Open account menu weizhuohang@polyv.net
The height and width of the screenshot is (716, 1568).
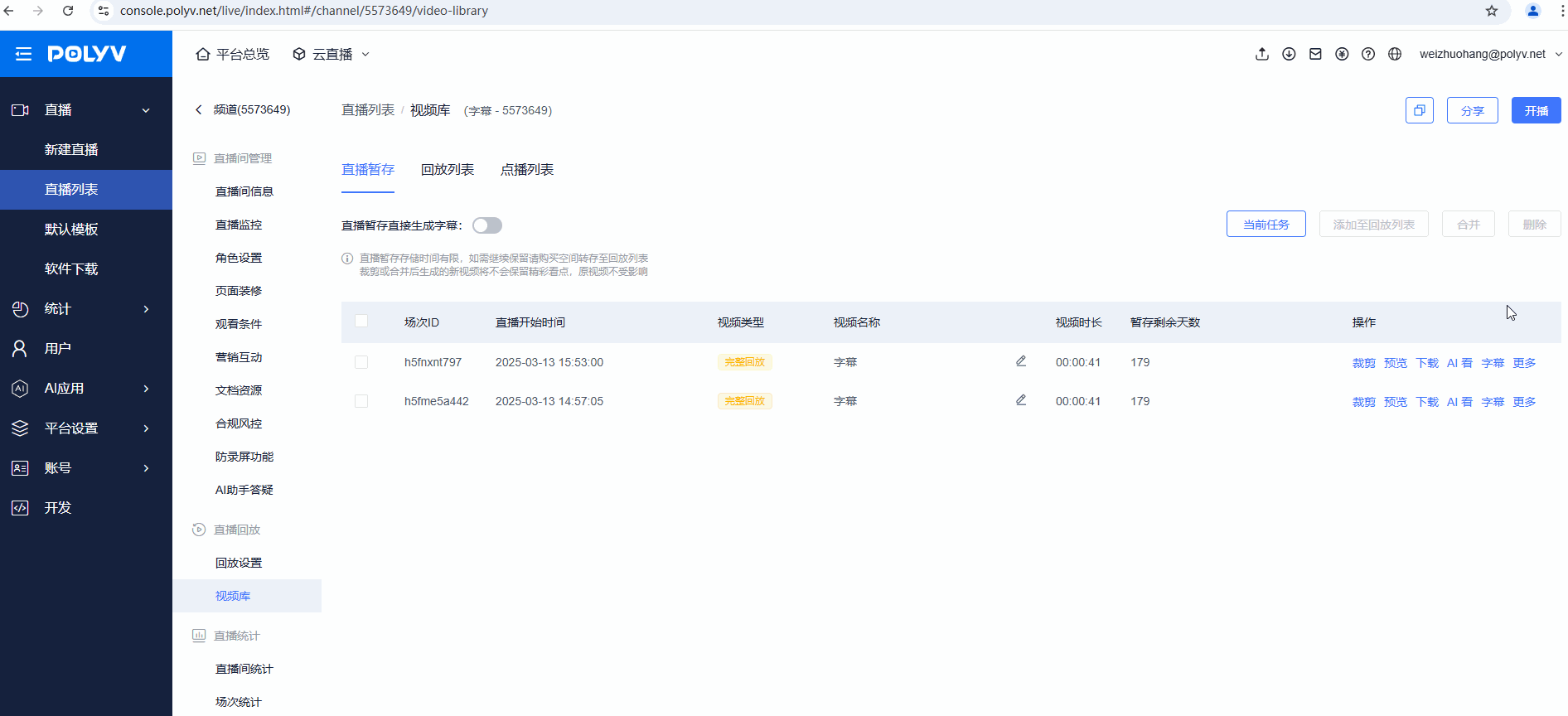pyautogui.click(x=1490, y=54)
